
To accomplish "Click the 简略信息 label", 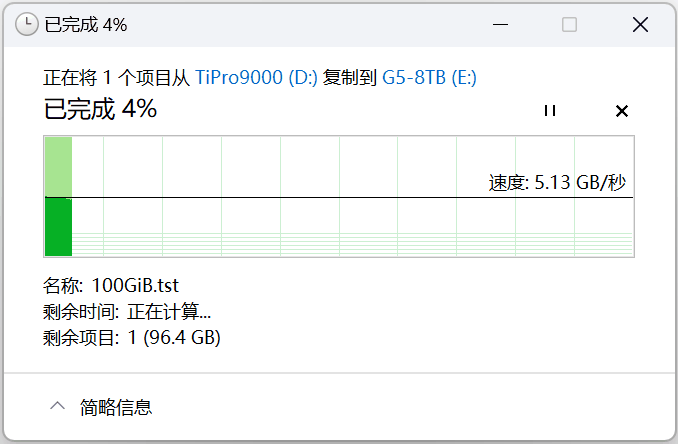I will coord(116,407).
